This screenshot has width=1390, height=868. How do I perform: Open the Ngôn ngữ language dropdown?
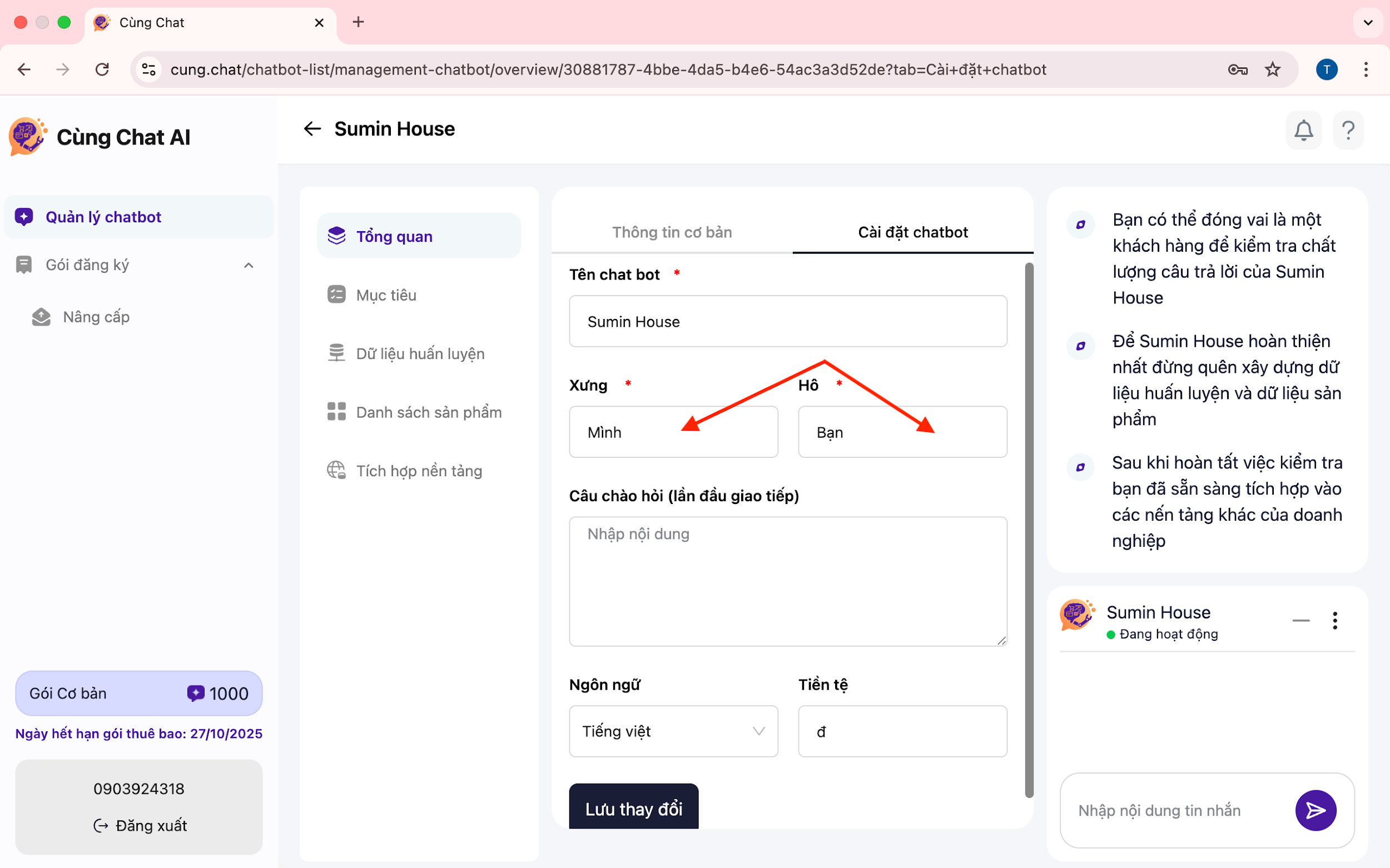(x=673, y=731)
